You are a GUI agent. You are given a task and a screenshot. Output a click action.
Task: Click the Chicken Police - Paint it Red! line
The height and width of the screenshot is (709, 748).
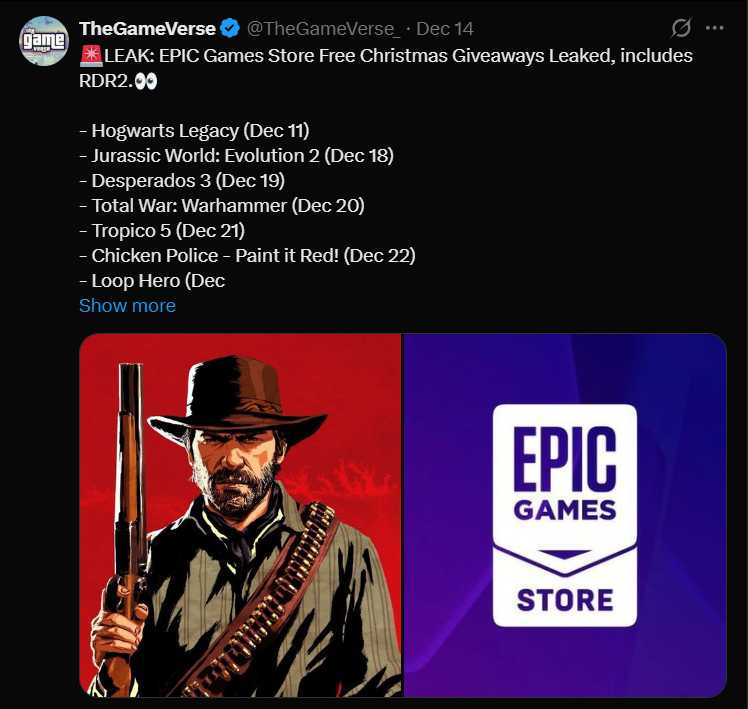tap(248, 256)
